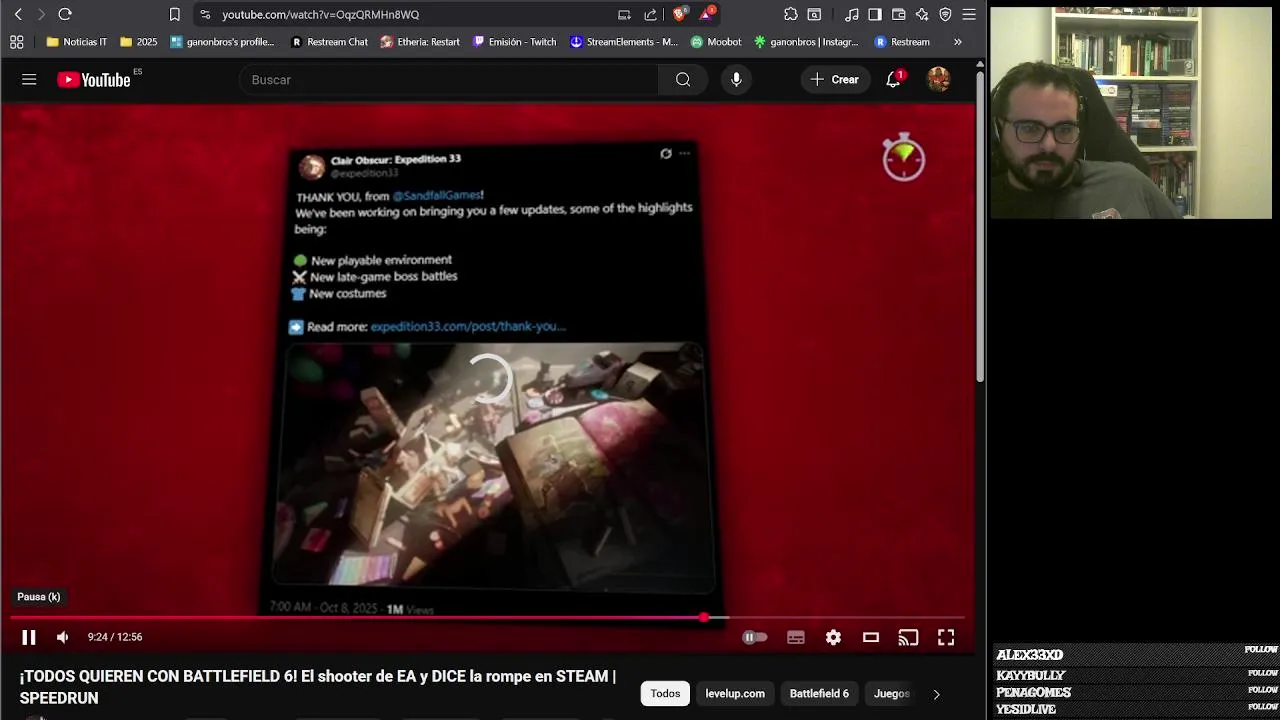Toggle the browser sidebar panel icon
This screenshot has height=720, width=1280.
(875, 14)
